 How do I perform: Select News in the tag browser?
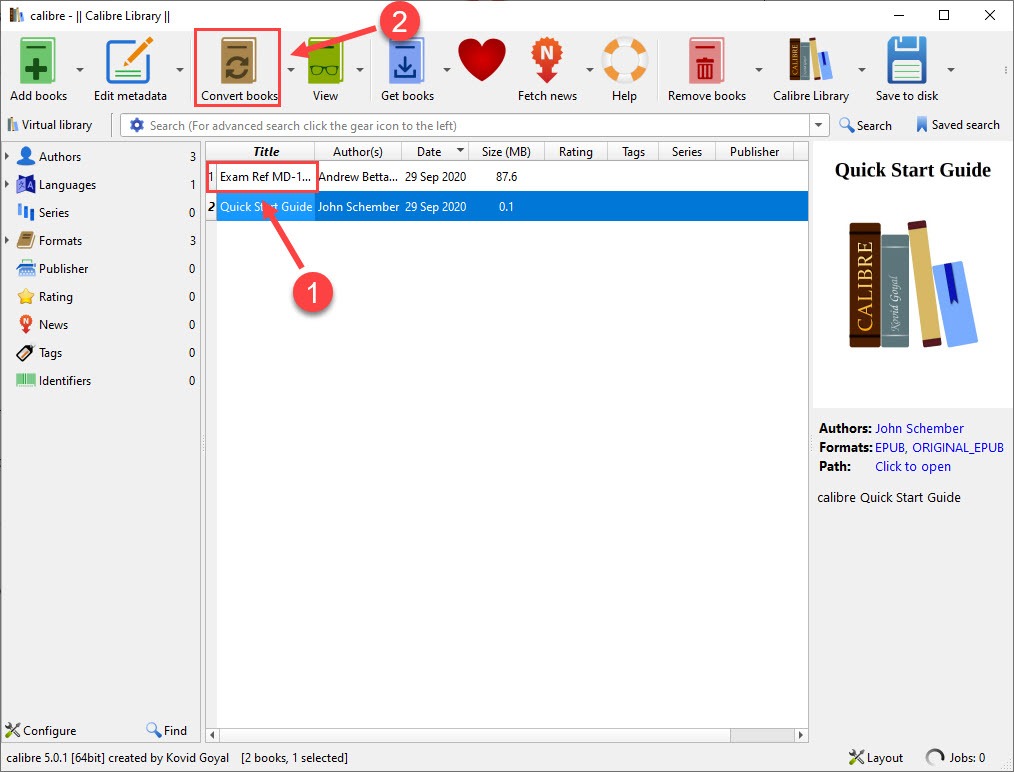pyautogui.click(x=53, y=325)
